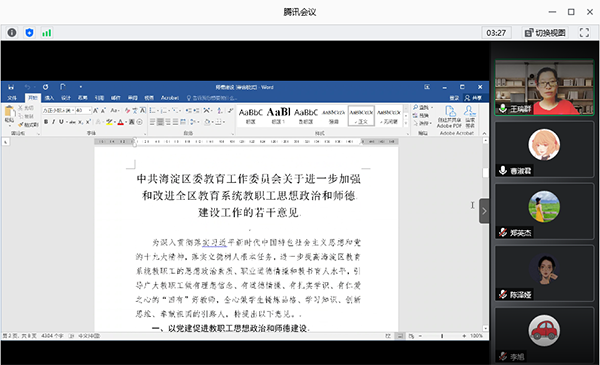Collapse the Word ribbon caret
600x365 pixels.
[484, 133]
